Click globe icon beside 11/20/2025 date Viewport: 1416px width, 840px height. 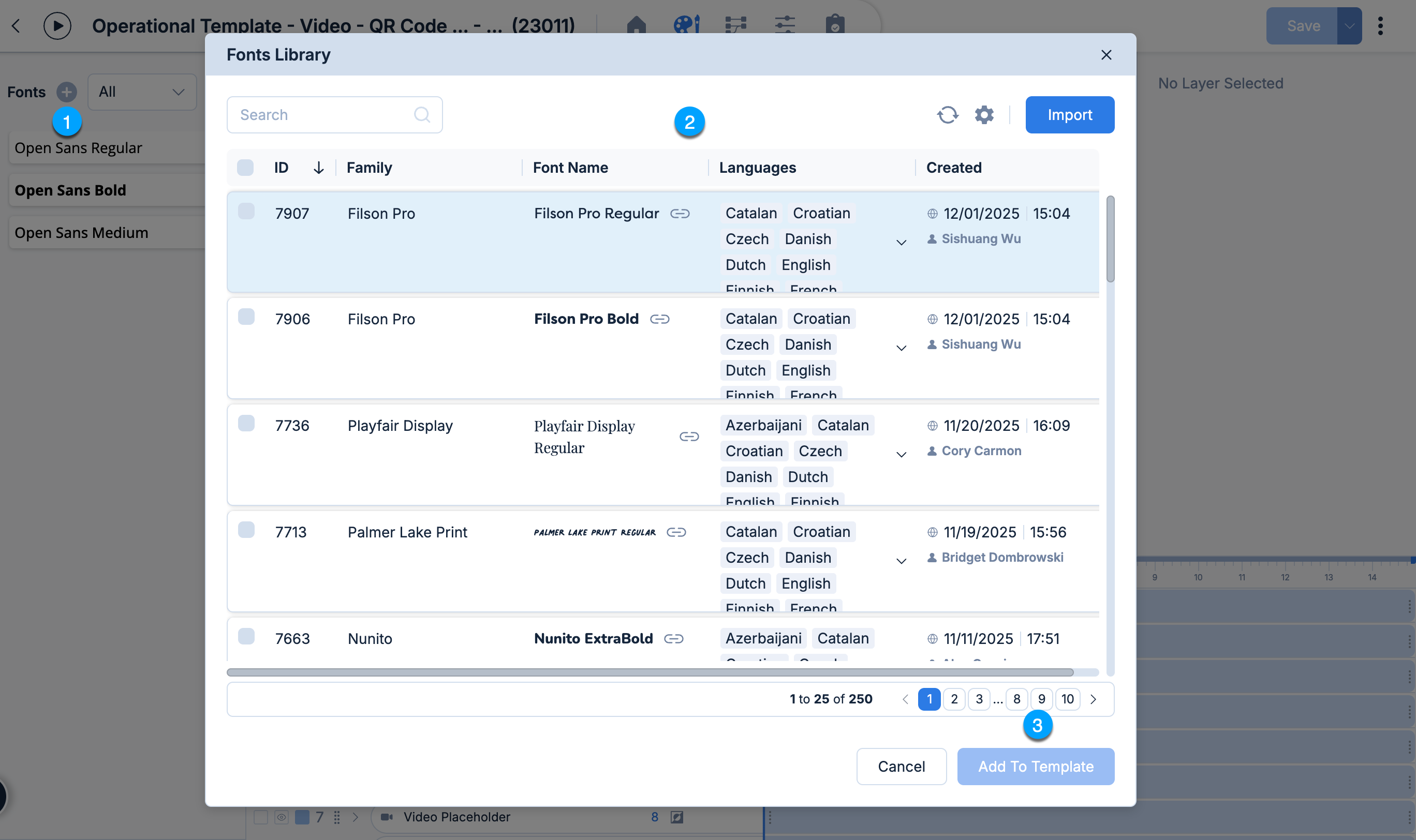pos(932,426)
